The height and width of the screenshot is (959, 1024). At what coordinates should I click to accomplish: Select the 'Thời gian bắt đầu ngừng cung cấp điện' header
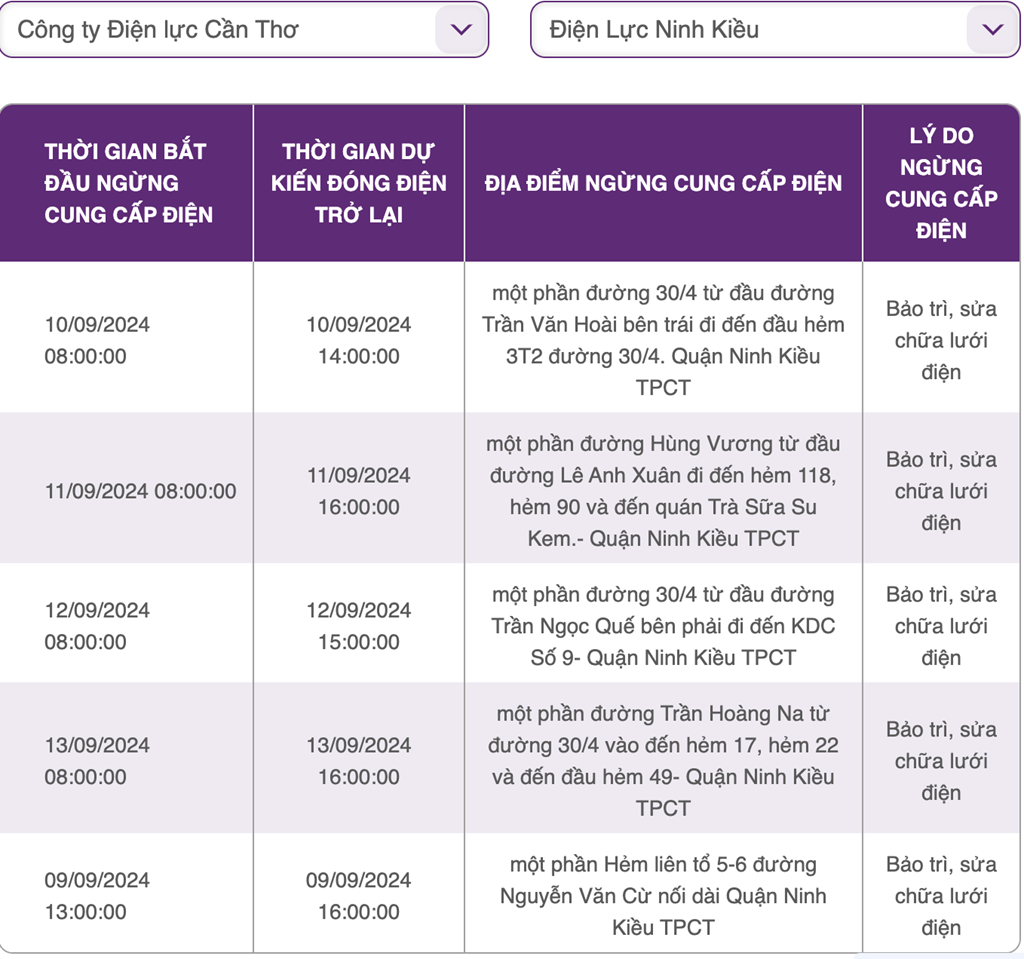[128, 183]
